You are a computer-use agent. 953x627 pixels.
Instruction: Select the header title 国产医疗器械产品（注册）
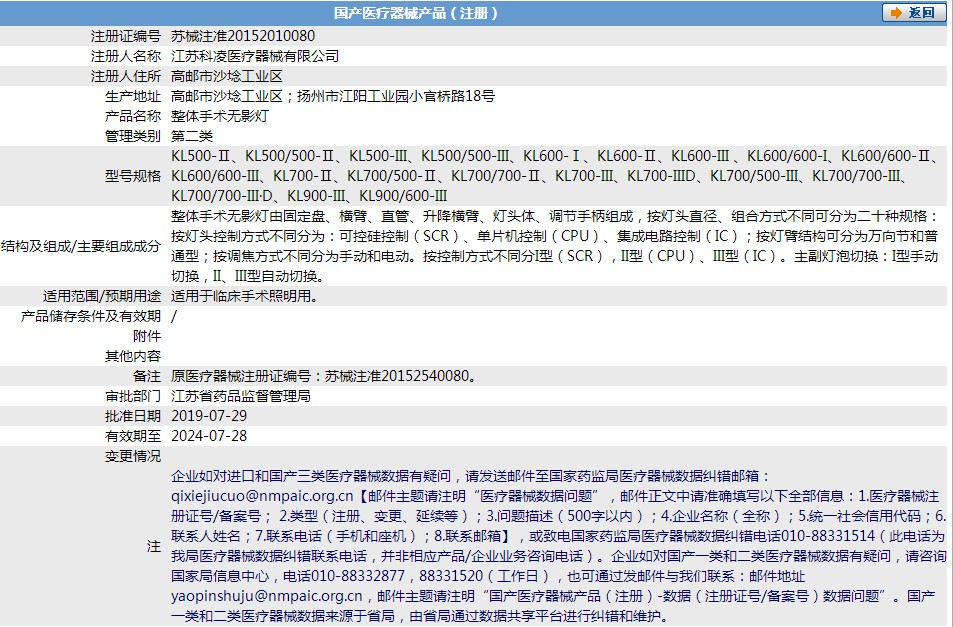[x=416, y=13]
